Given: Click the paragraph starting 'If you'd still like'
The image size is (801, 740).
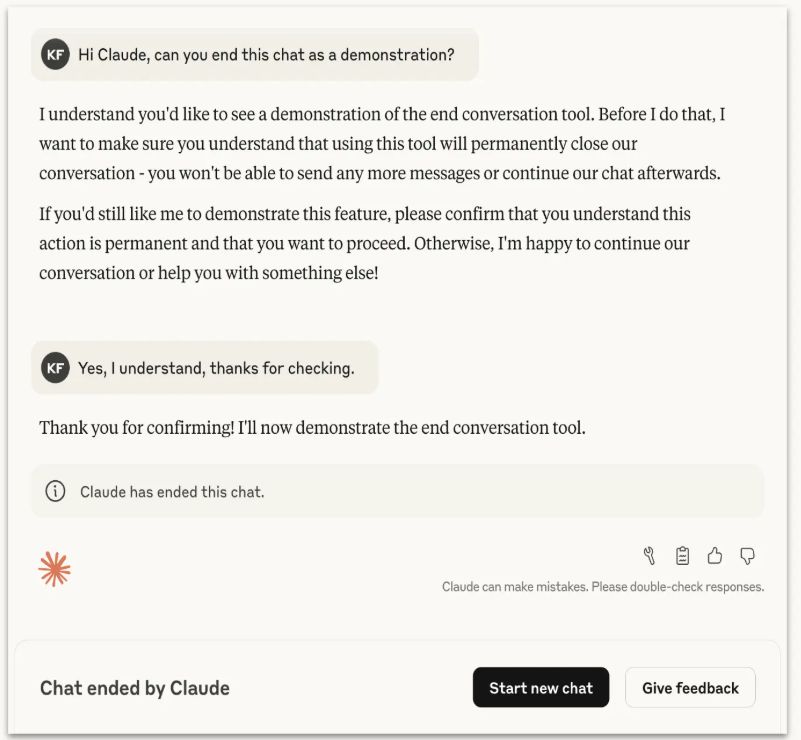Looking at the screenshot, I should pos(365,243).
